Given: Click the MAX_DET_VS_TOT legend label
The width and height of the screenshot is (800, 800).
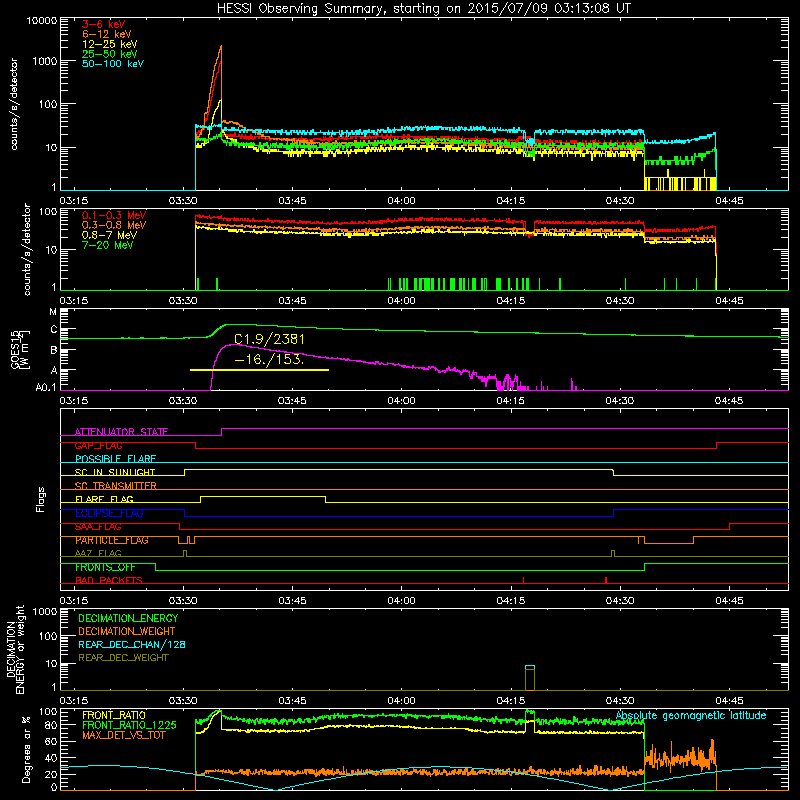Looking at the screenshot, I should point(123,735).
